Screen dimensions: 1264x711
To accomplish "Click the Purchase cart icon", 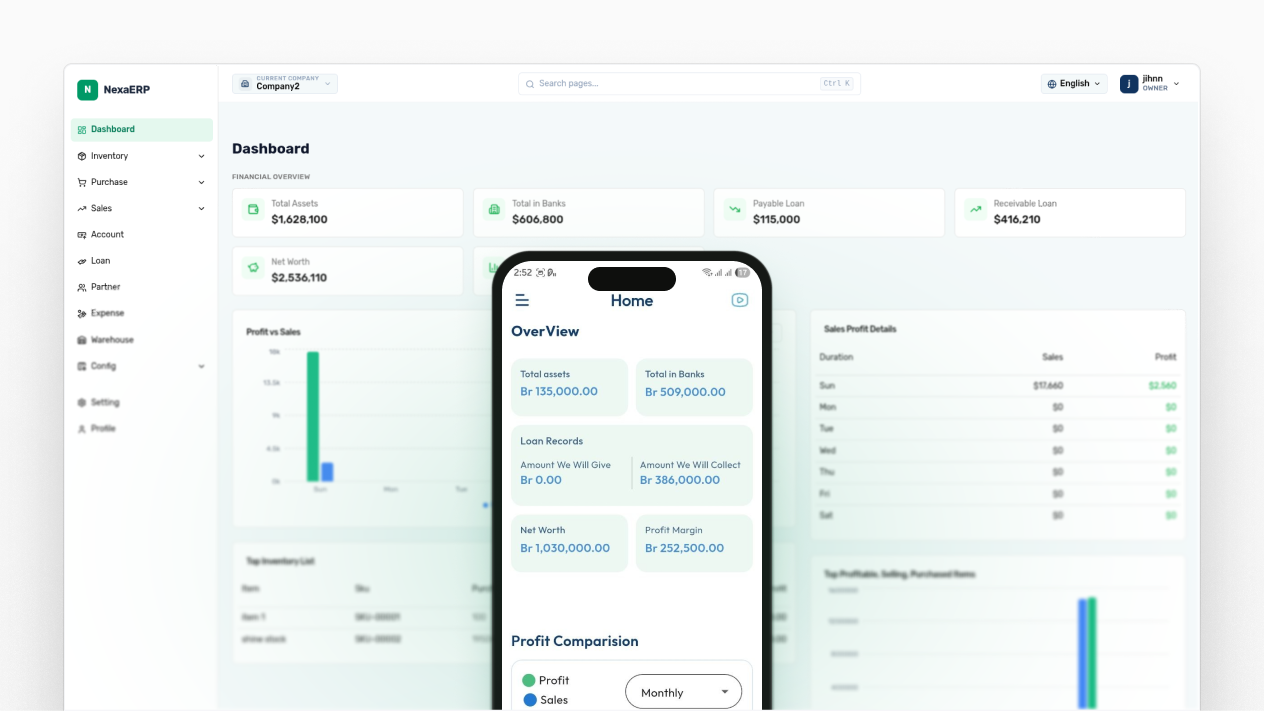I will click(82, 182).
